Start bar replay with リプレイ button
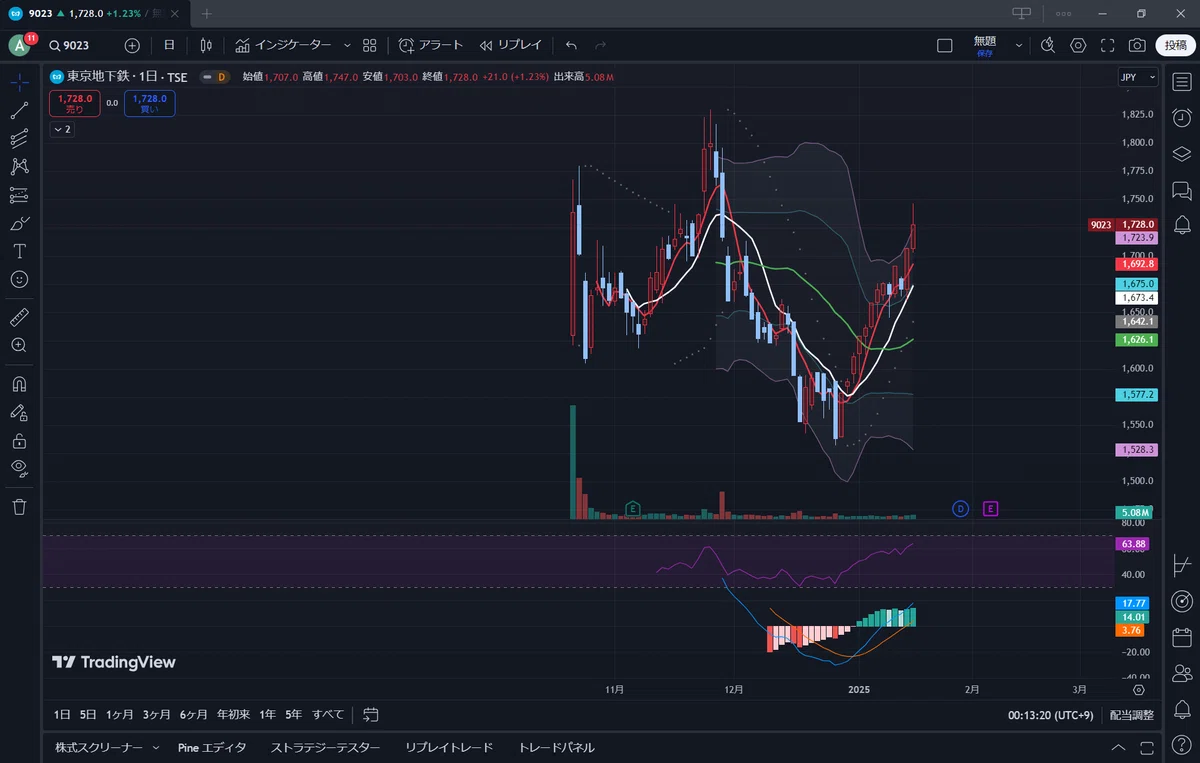 (510, 45)
